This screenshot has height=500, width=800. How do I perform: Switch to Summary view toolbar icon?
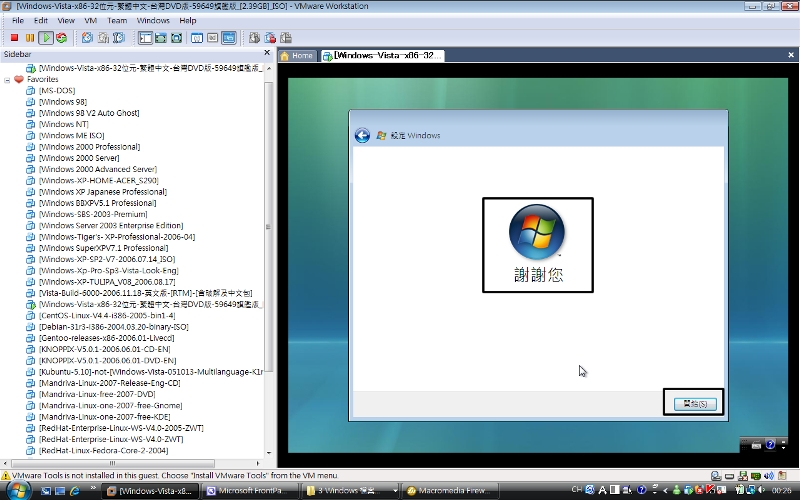(x=197, y=38)
